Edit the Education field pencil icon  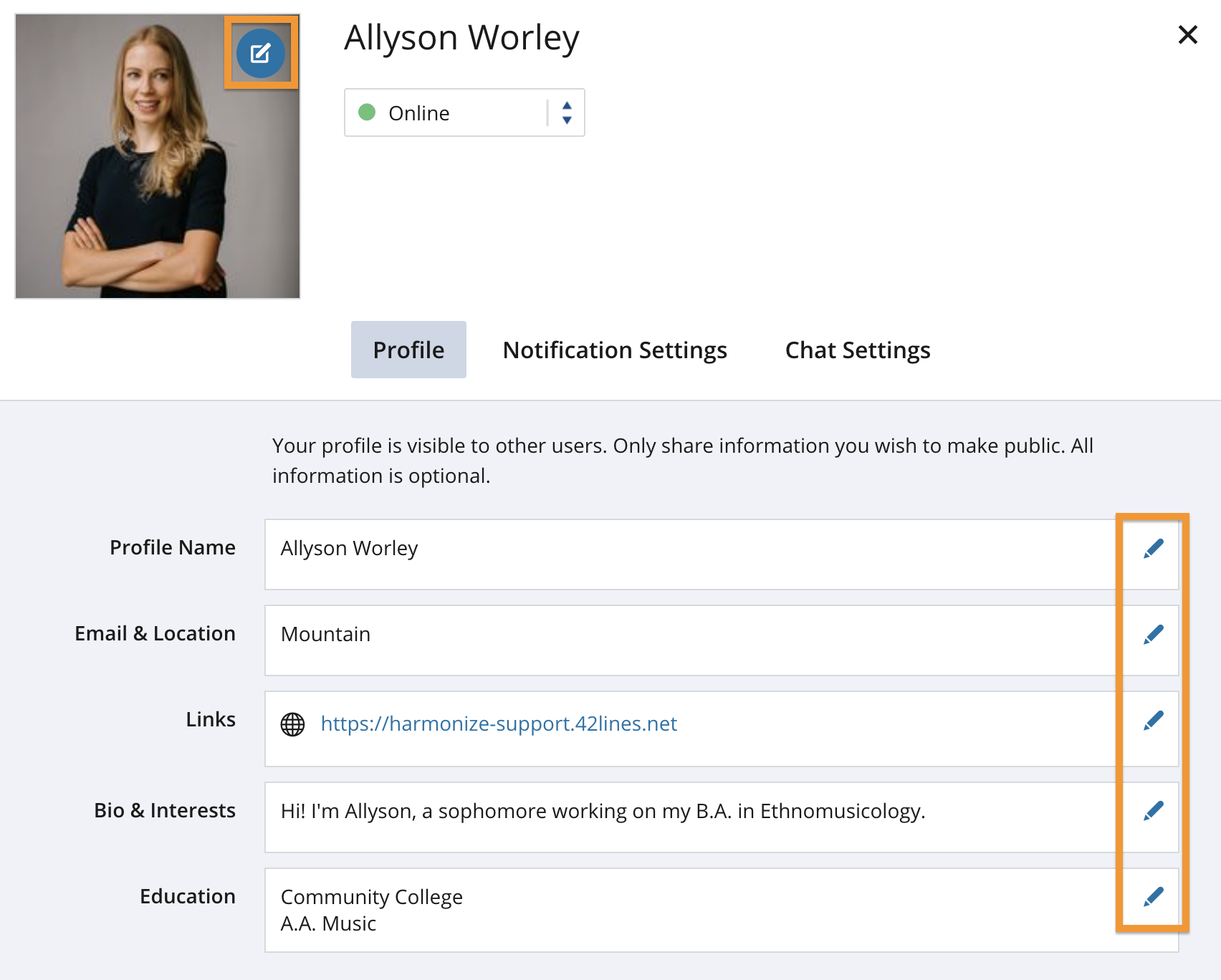click(x=1154, y=895)
